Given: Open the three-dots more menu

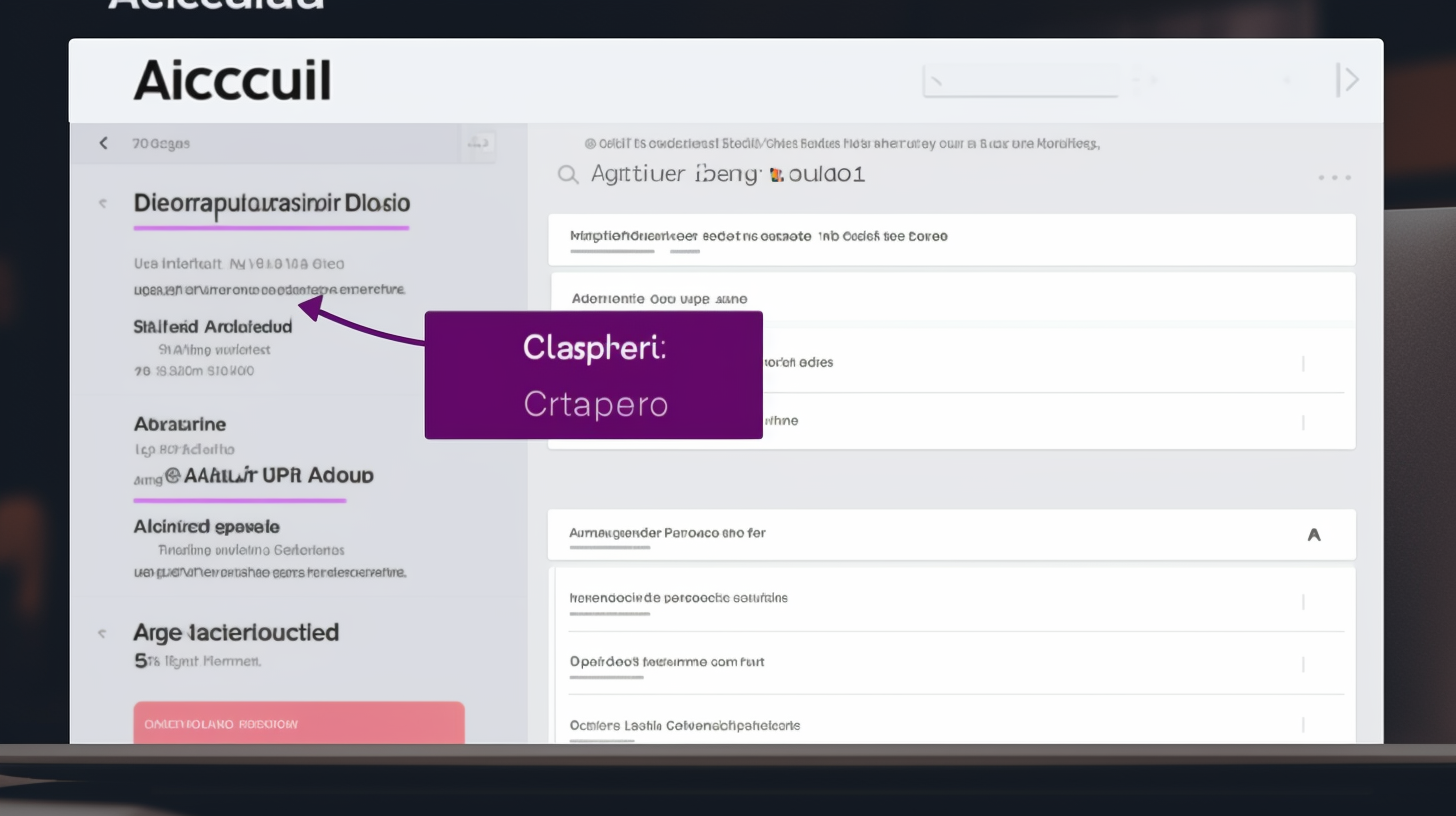Looking at the screenshot, I should tap(1334, 177).
